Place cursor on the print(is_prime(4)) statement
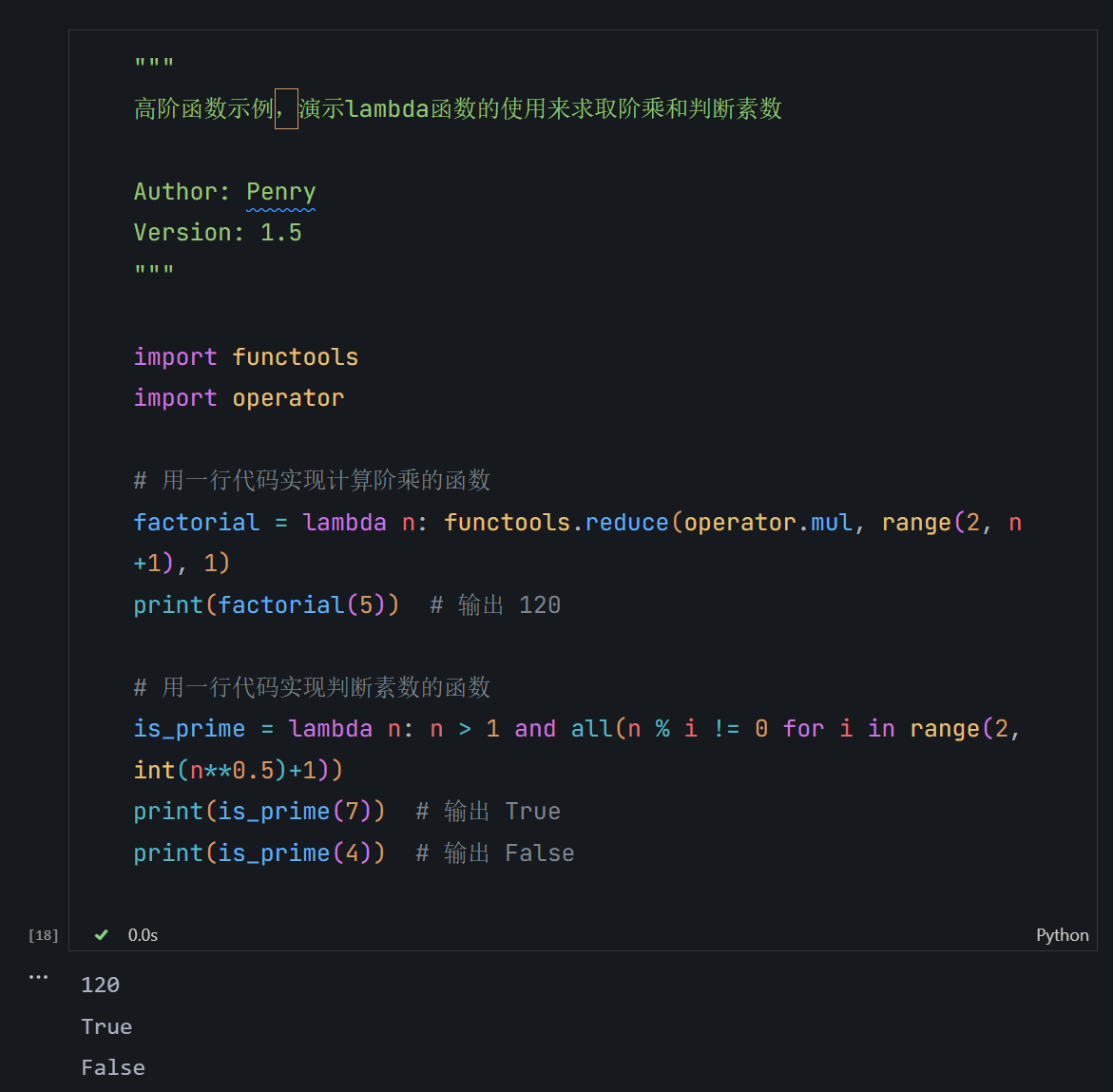1113x1092 pixels. tap(259, 853)
